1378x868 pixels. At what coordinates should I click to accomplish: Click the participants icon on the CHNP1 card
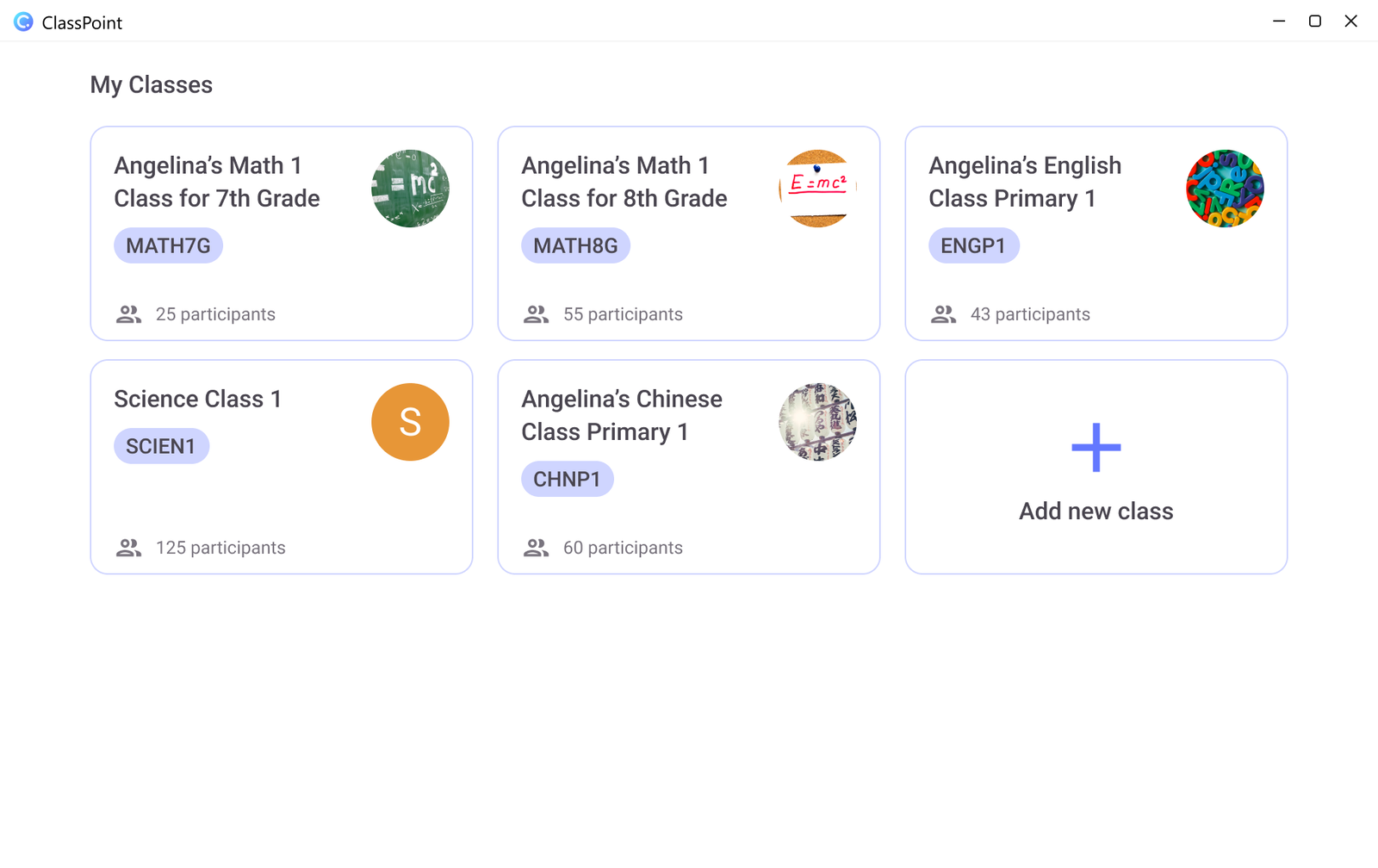coord(536,548)
